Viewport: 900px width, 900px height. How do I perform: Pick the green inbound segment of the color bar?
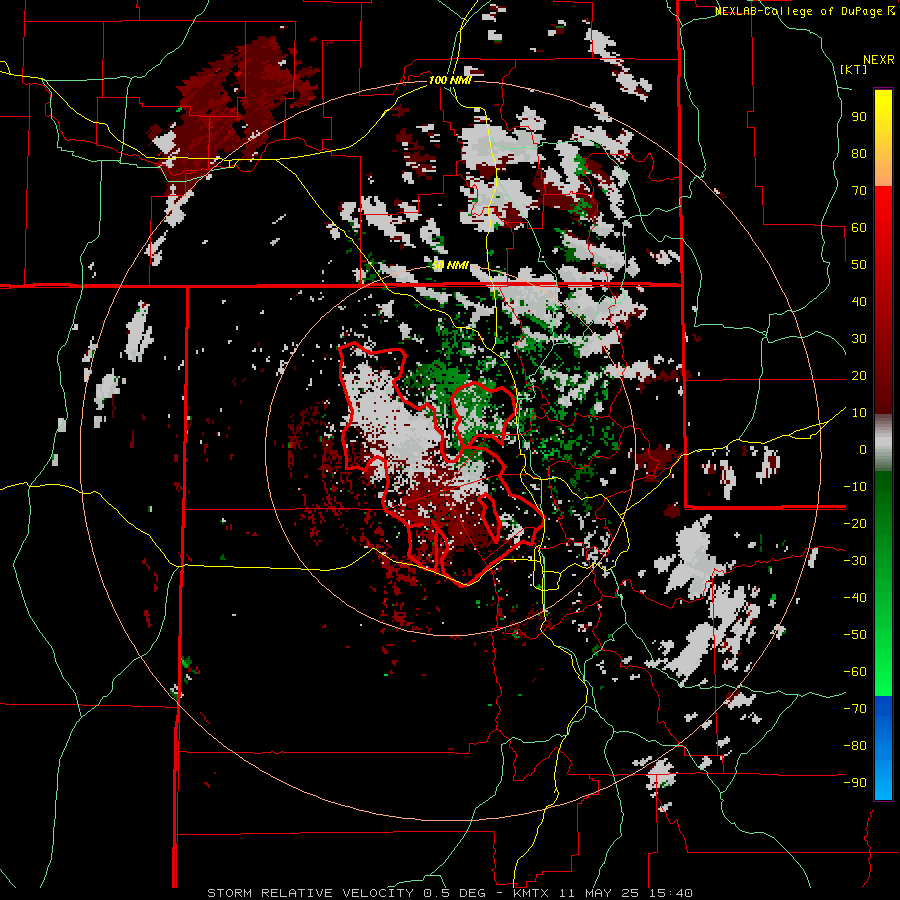click(883, 583)
